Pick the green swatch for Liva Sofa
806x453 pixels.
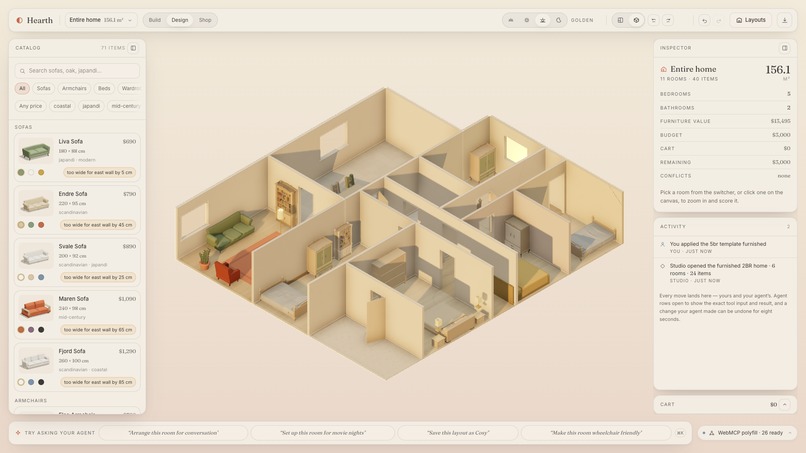[x=21, y=172]
